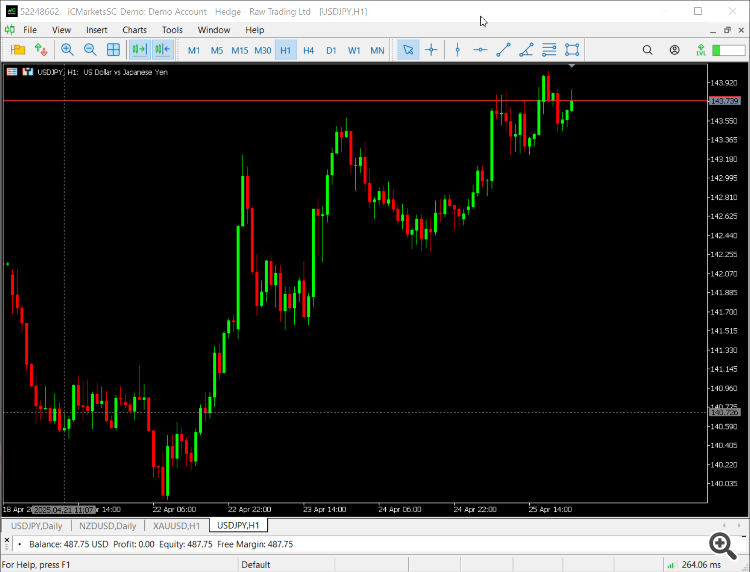Click the Balance: 487.75 USD text

[69, 544]
